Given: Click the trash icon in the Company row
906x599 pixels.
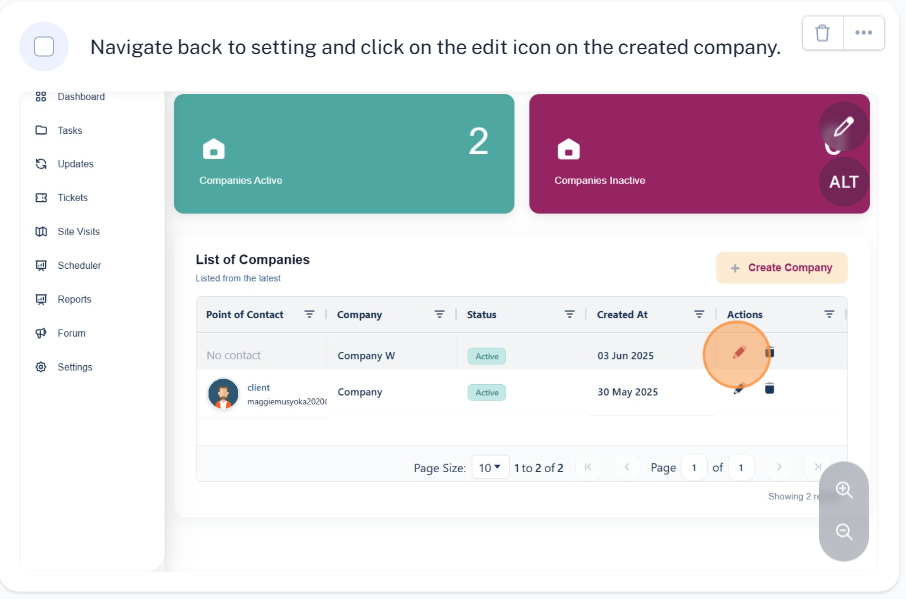Looking at the screenshot, I should pyautogui.click(x=770, y=389).
